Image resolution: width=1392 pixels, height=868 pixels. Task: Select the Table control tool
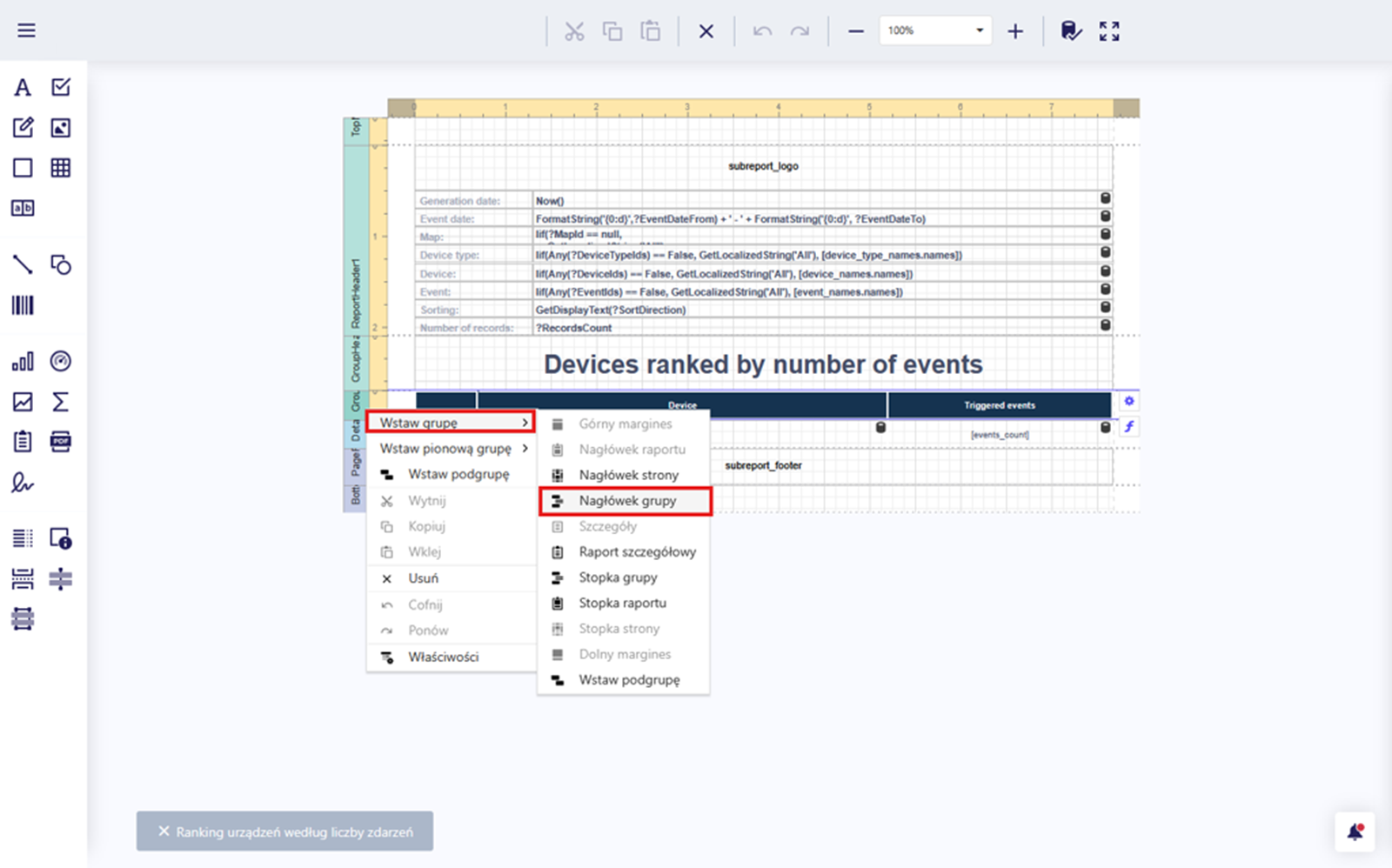61,168
